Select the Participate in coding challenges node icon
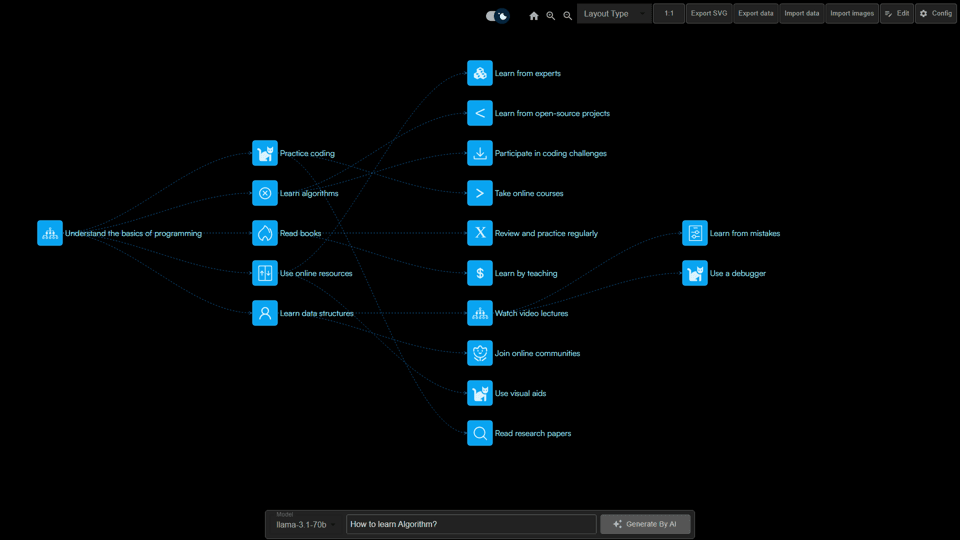The image size is (960, 540). click(x=479, y=153)
